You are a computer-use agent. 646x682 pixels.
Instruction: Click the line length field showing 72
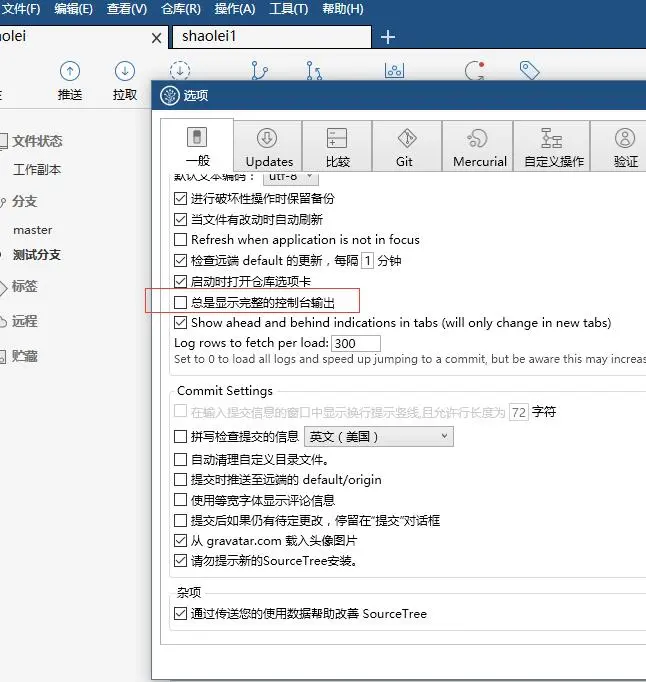[x=519, y=412]
